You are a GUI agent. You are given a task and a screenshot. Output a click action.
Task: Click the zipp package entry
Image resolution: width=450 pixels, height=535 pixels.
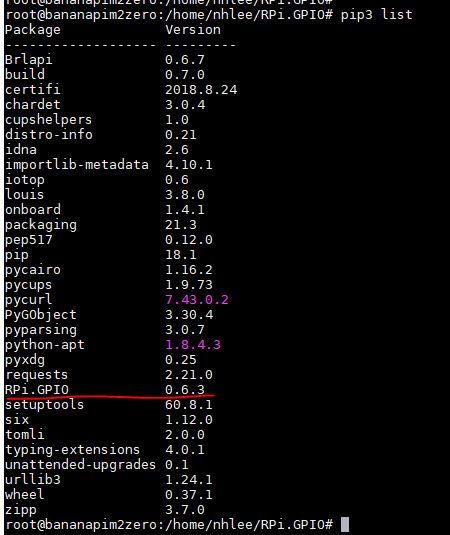21,510
